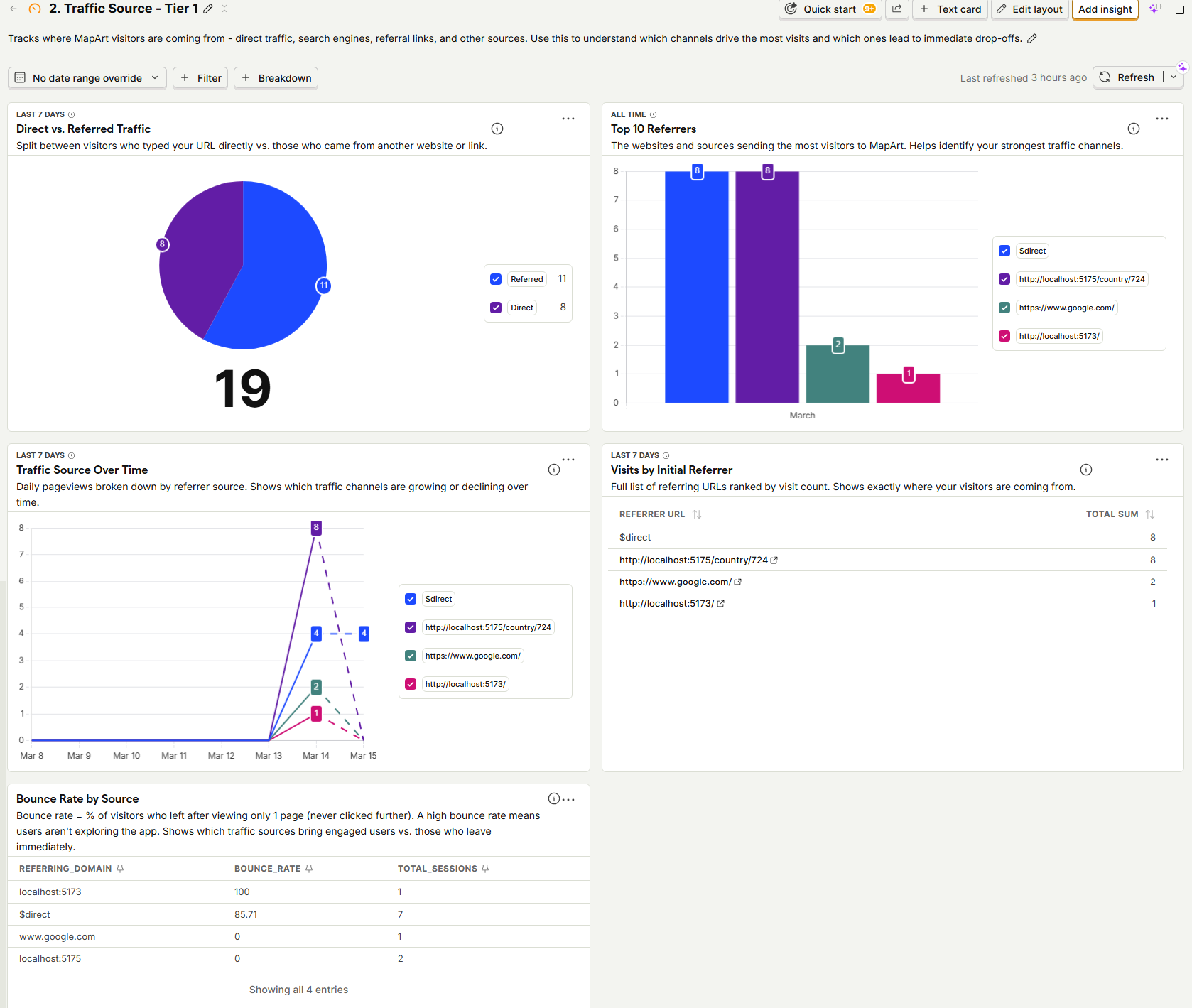Screen dimensions: 1192x1008
Task: Open info tooltip on Direct vs. Referred Traffic
Action: (497, 129)
